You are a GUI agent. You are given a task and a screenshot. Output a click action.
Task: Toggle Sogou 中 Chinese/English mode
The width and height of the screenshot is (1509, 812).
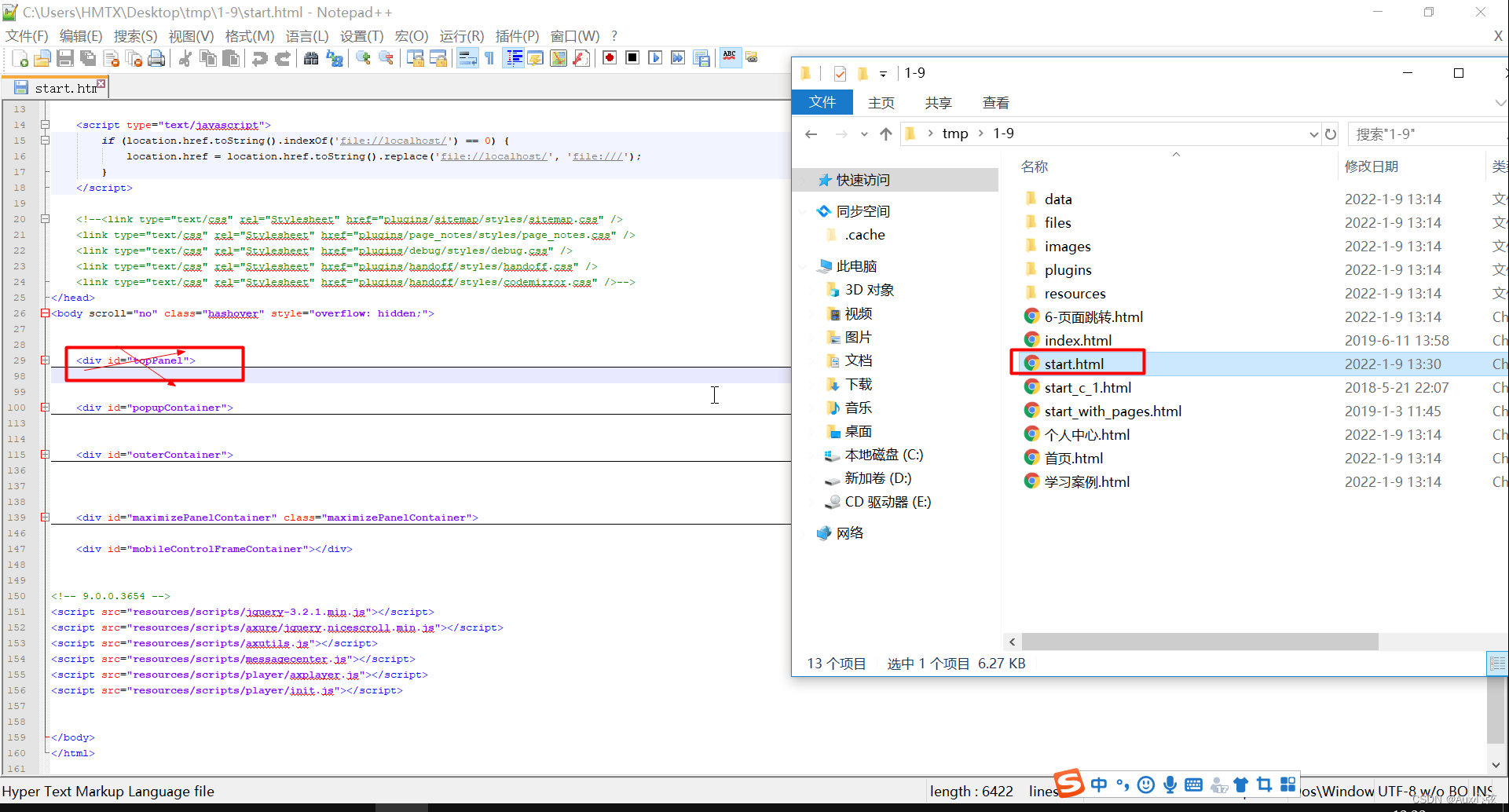tap(1098, 784)
